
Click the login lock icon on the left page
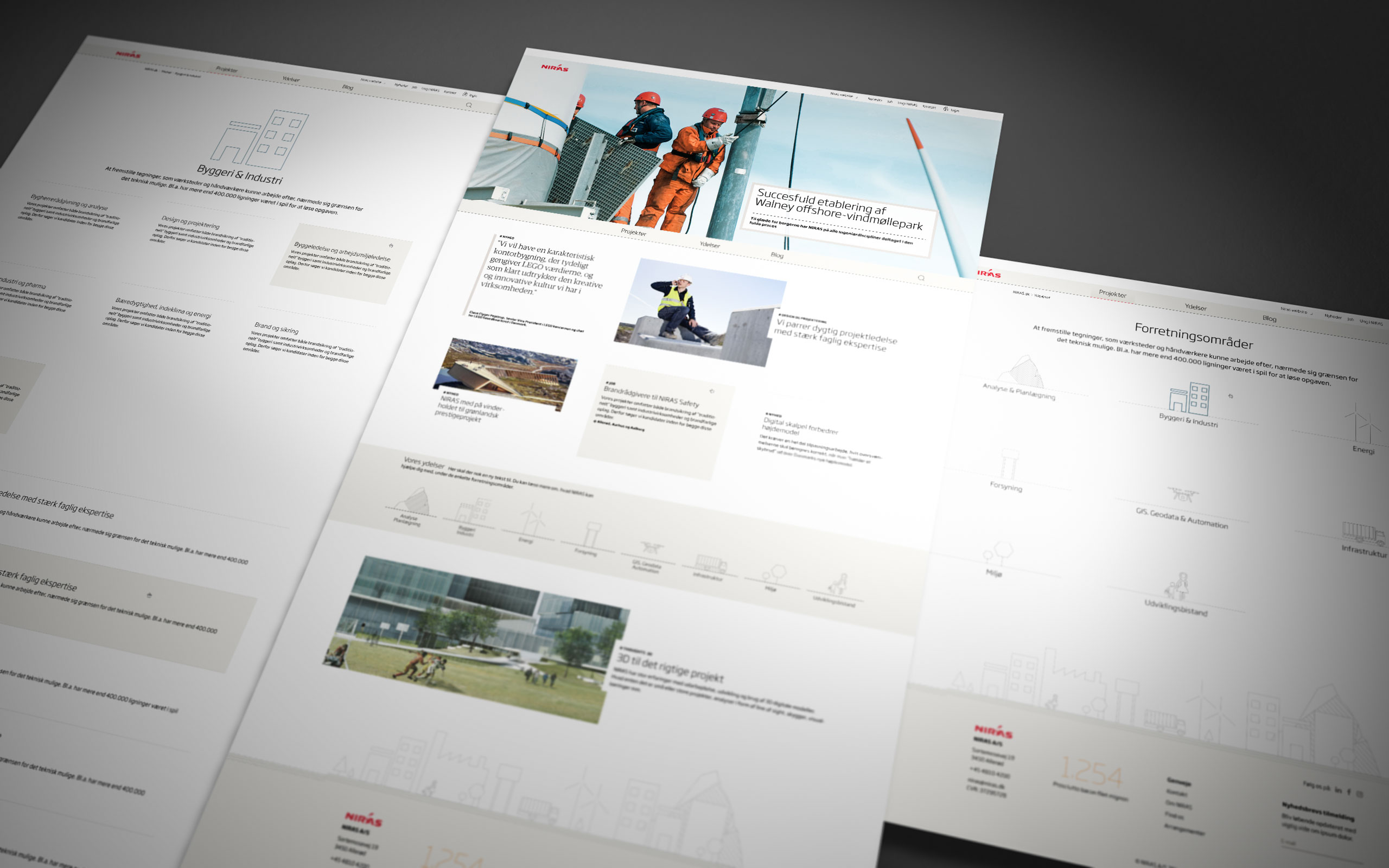(x=465, y=93)
